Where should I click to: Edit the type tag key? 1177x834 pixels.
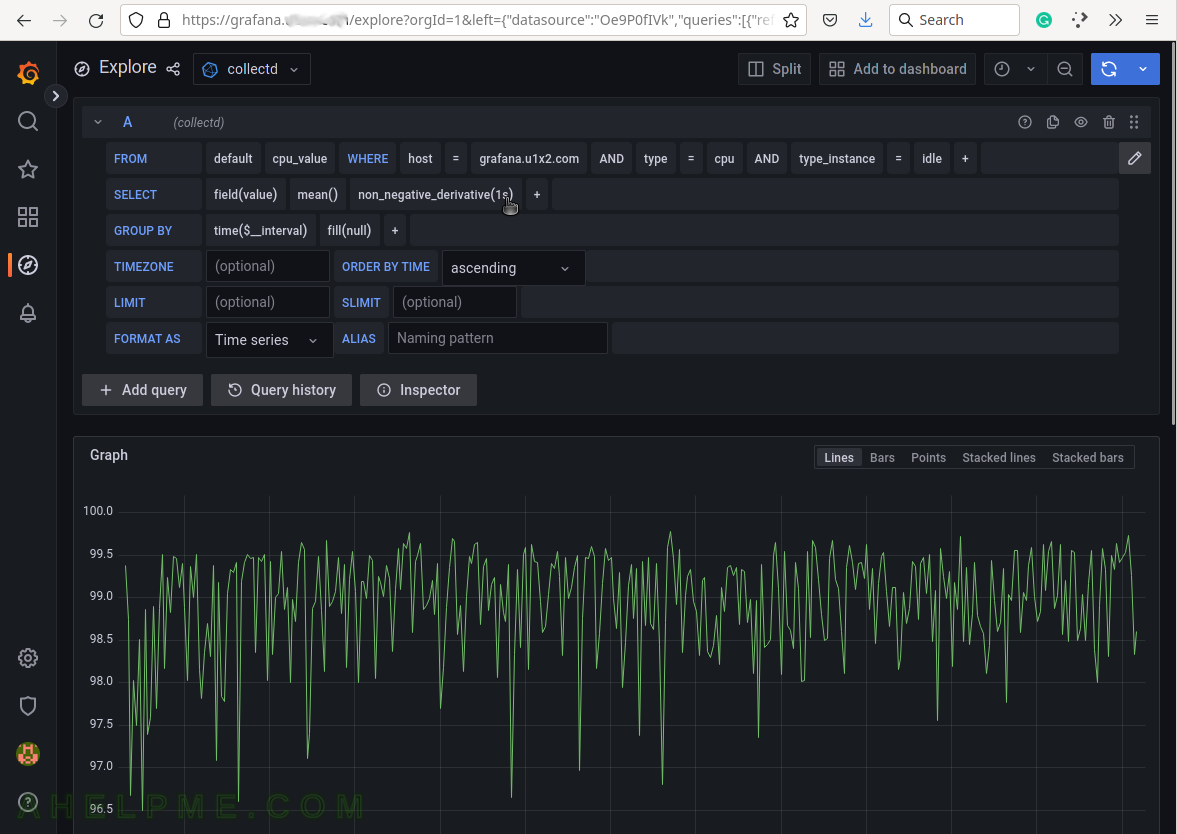[x=655, y=158]
